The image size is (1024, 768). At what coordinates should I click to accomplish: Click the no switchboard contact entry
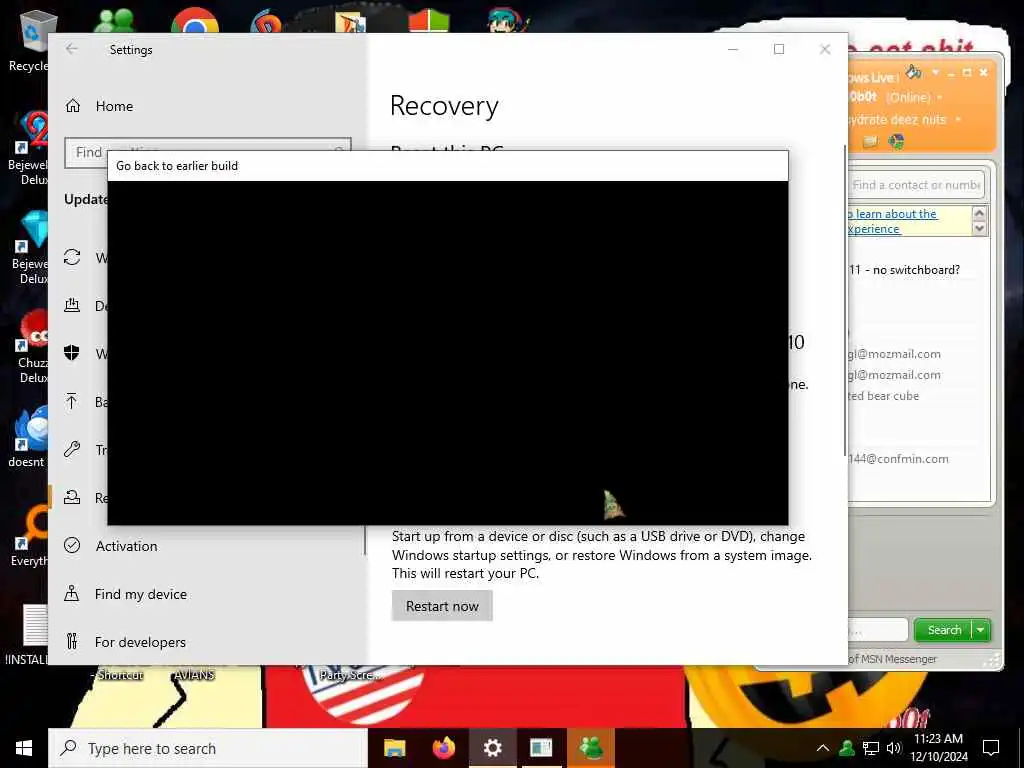[x=904, y=270]
